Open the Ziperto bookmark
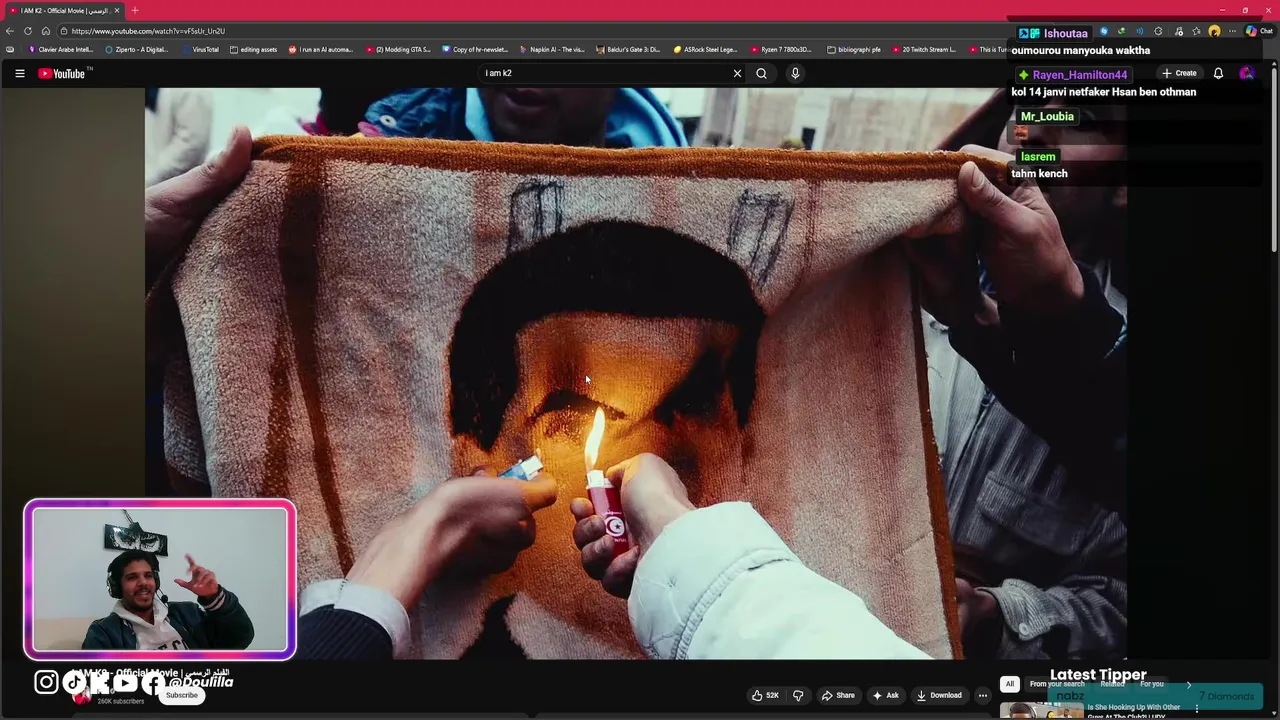Viewport: 1280px width, 720px height. (137, 49)
